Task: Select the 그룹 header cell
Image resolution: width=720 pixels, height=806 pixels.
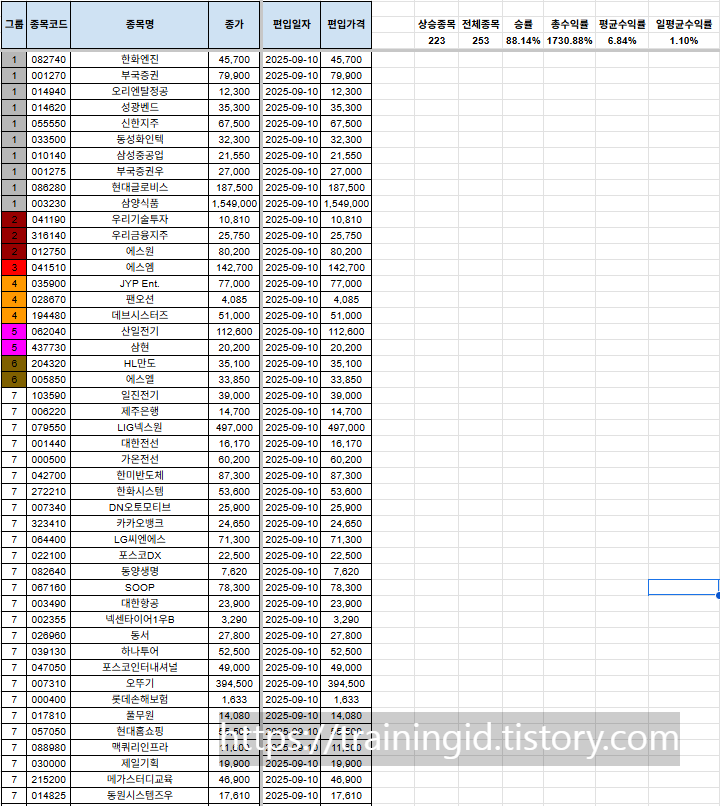Action: [14, 24]
